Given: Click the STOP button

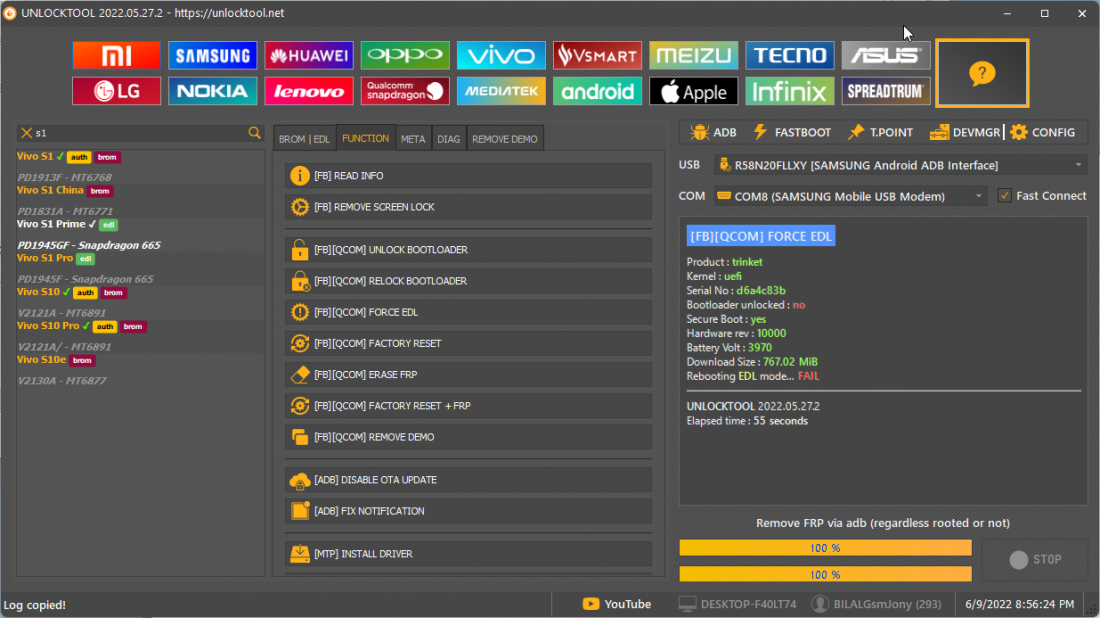Looking at the screenshot, I should tap(1035, 559).
